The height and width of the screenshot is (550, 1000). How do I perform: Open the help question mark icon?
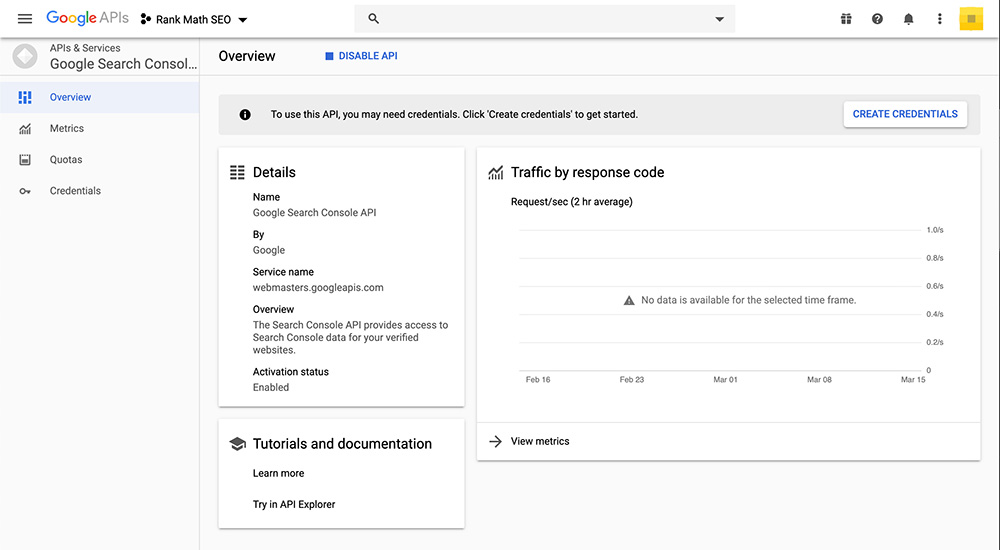point(877,19)
